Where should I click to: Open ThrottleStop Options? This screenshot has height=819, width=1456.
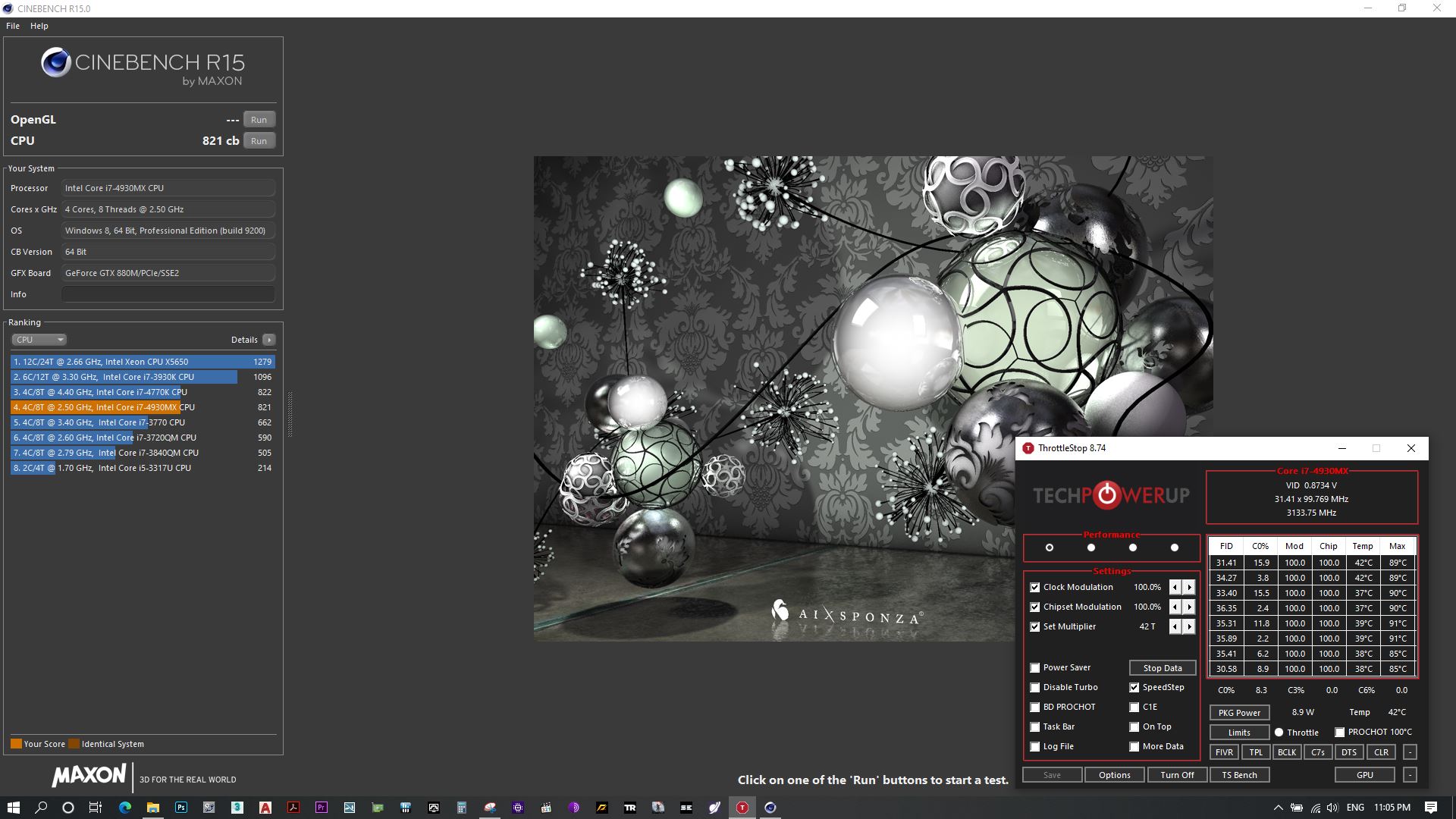(1115, 775)
